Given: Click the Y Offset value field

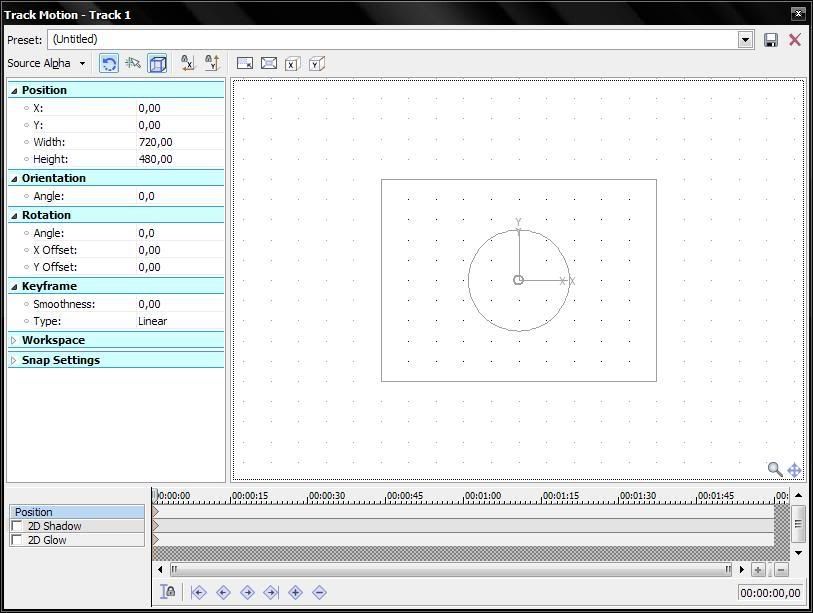Looking at the screenshot, I should (180, 267).
